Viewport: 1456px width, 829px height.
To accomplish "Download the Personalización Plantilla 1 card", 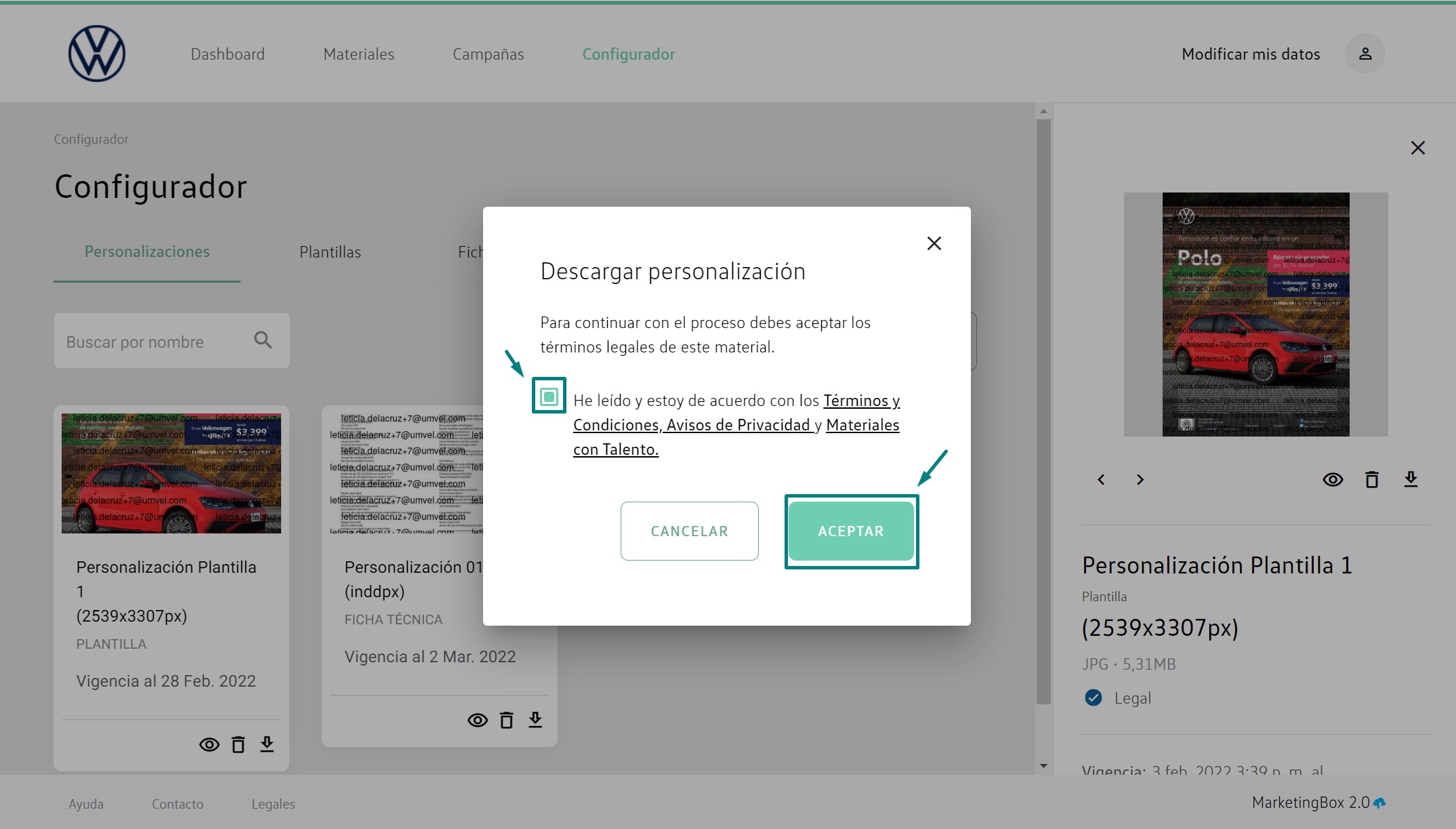I will click(267, 744).
